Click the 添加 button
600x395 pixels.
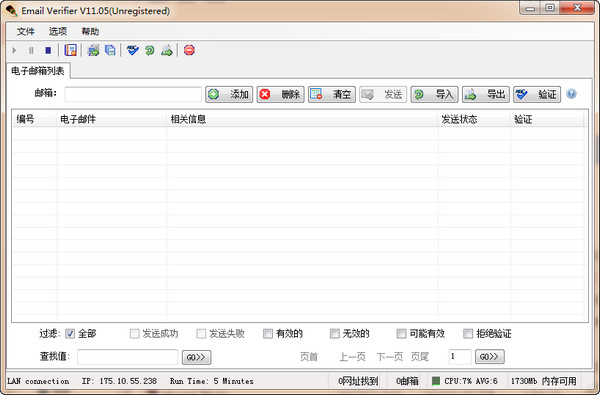229,94
